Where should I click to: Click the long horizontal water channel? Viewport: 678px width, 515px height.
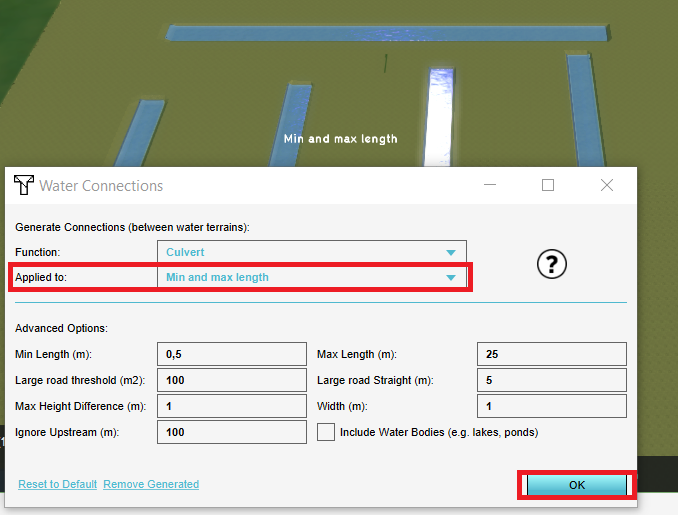388,33
